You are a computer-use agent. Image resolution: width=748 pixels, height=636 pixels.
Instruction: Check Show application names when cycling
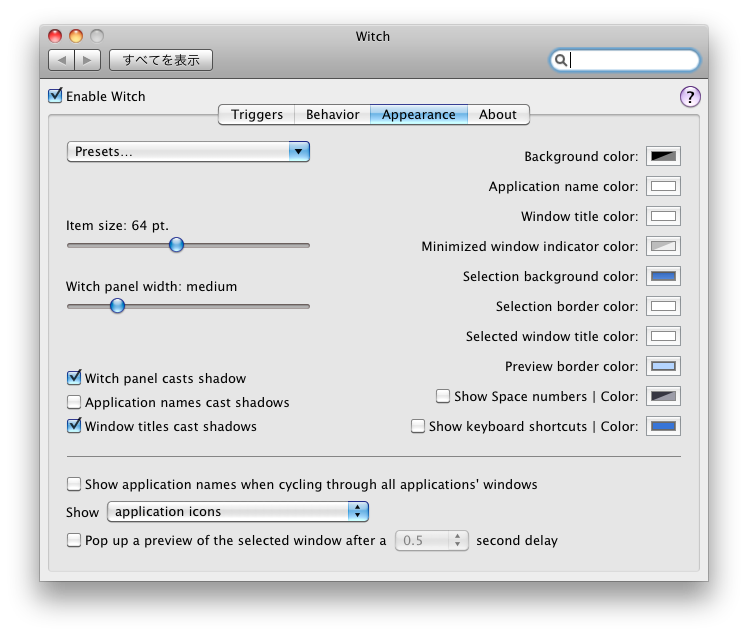coord(74,484)
